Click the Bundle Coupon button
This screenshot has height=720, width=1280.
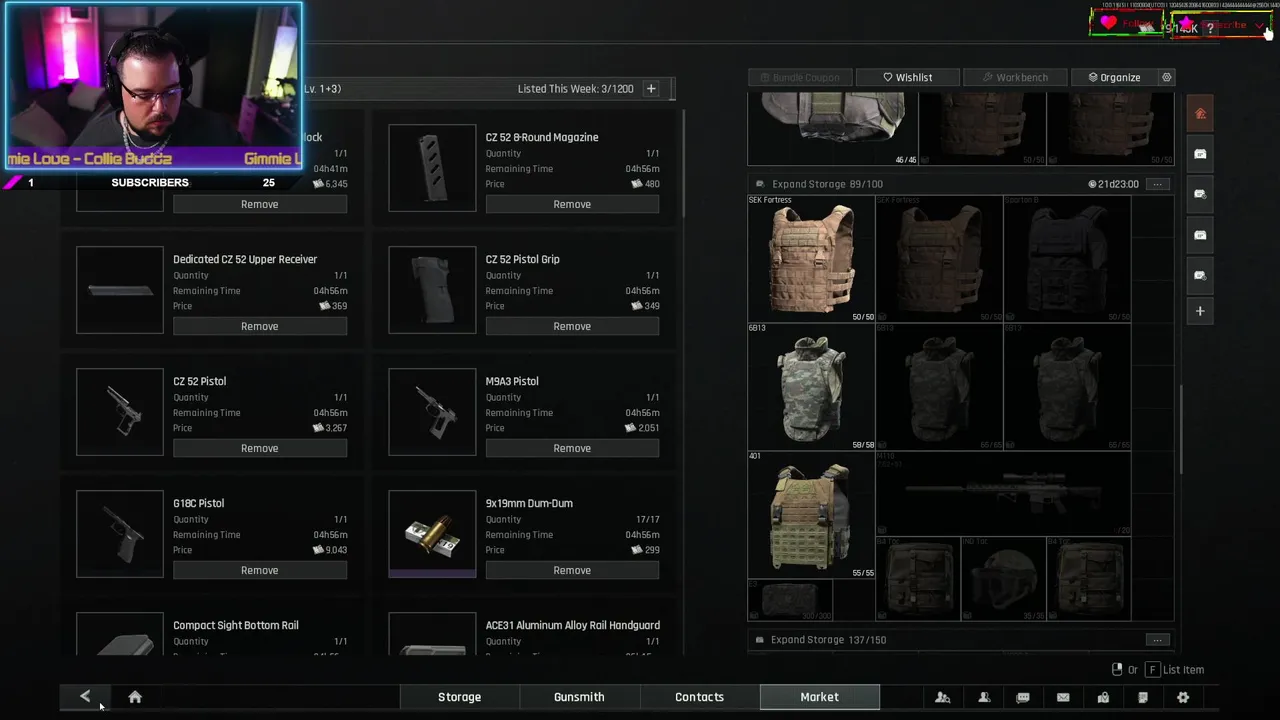(x=800, y=77)
